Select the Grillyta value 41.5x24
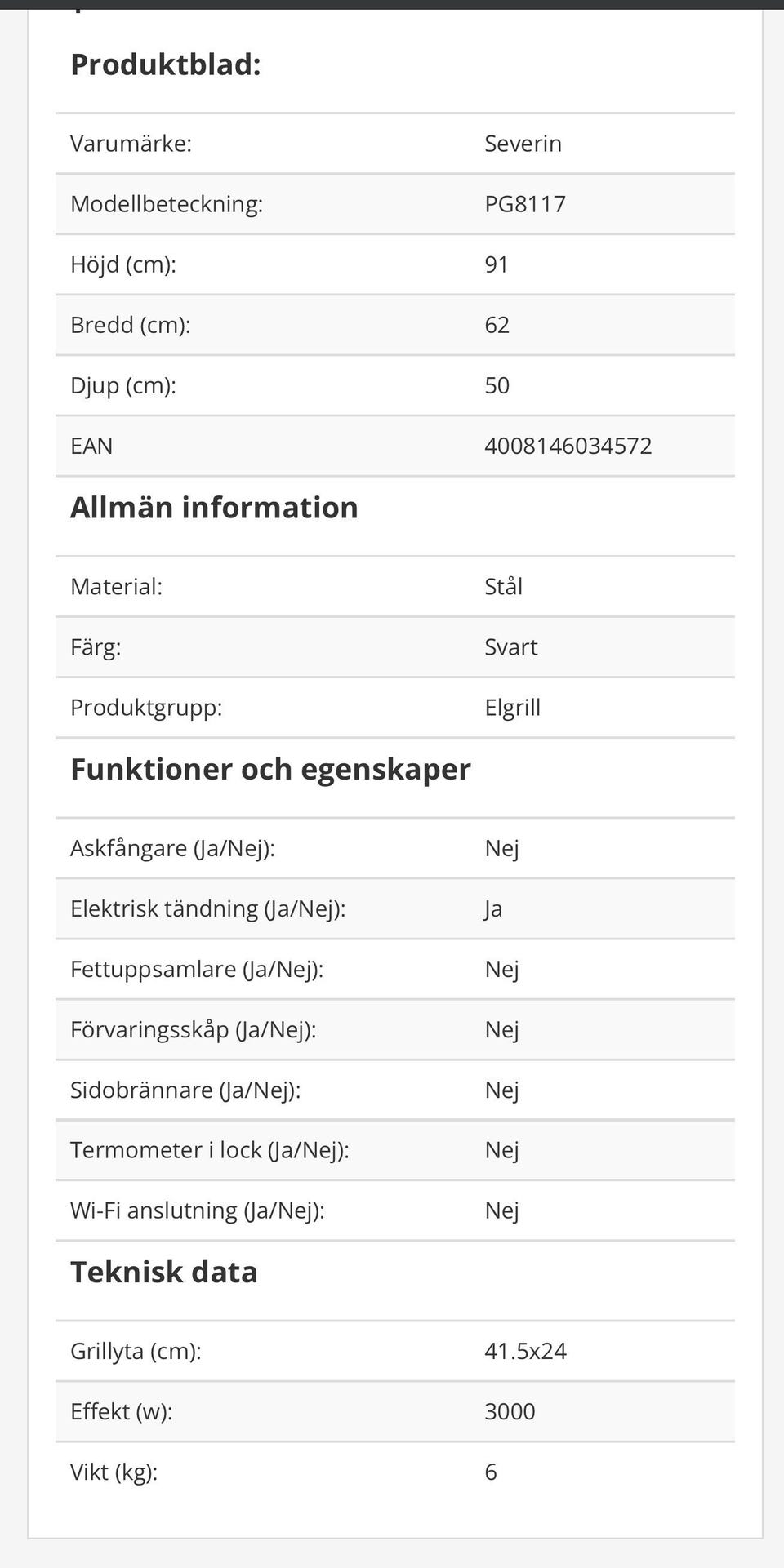Image resolution: width=784 pixels, height=1568 pixels. point(525,1351)
